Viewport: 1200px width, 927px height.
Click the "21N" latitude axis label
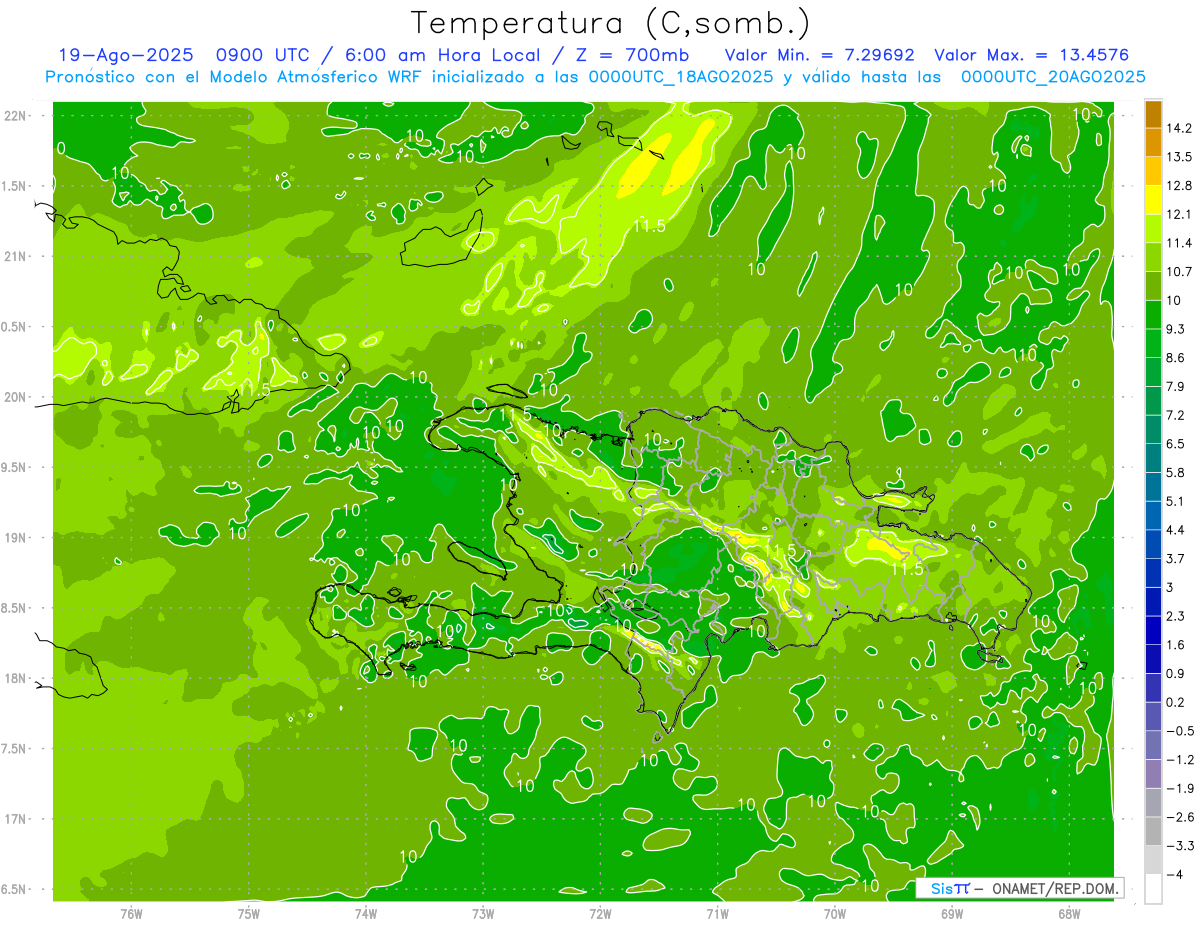point(15,256)
